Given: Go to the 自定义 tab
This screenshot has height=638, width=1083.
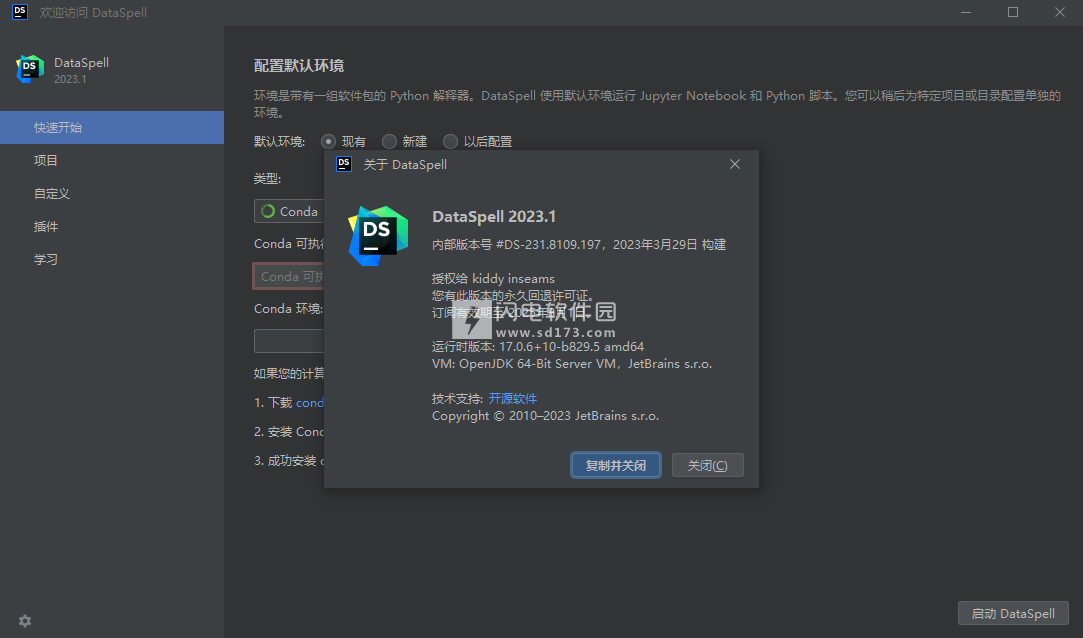Looking at the screenshot, I should (112, 194).
